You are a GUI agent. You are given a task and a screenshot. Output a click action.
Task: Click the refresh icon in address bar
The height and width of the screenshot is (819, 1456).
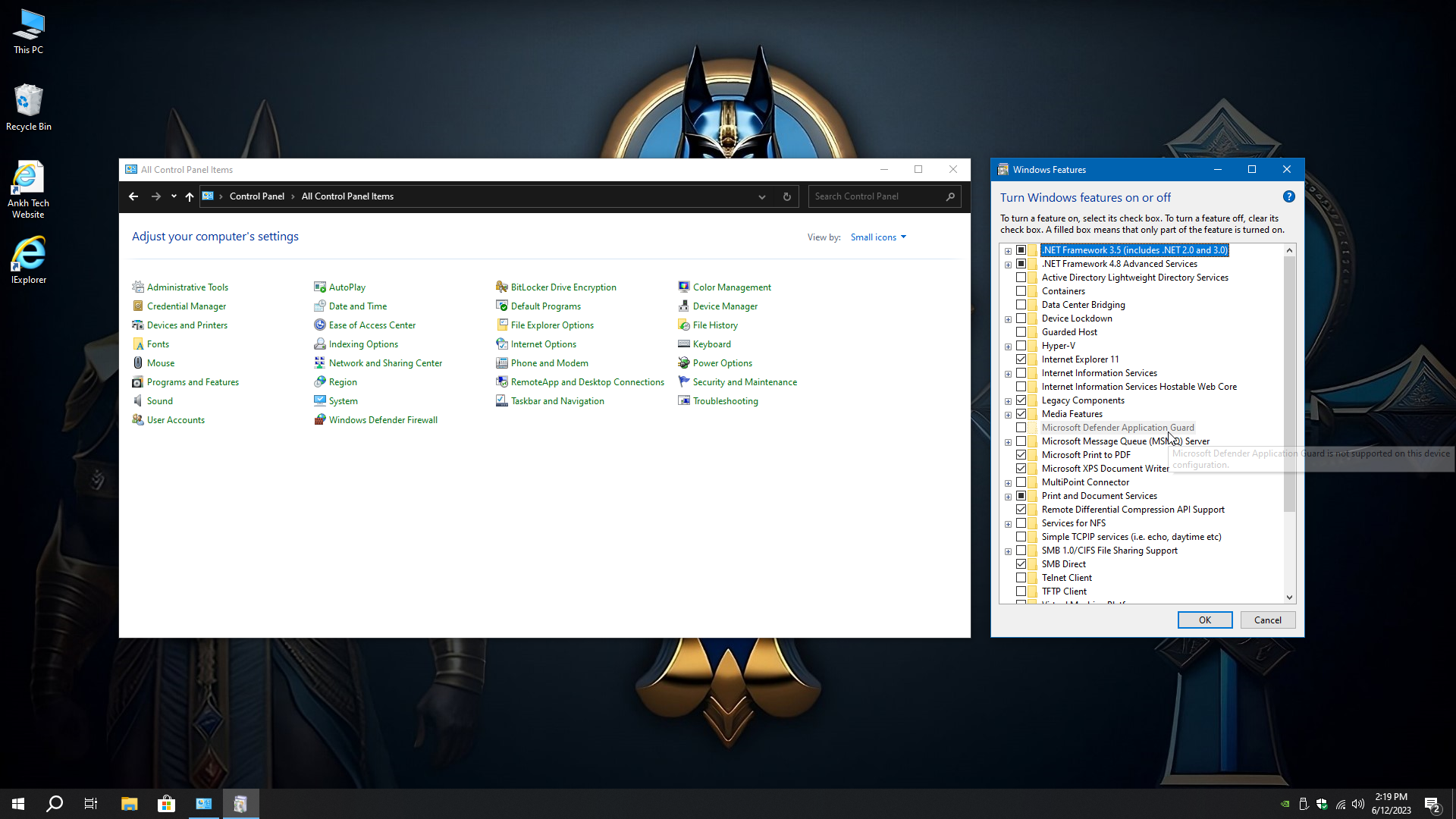pos(786,196)
